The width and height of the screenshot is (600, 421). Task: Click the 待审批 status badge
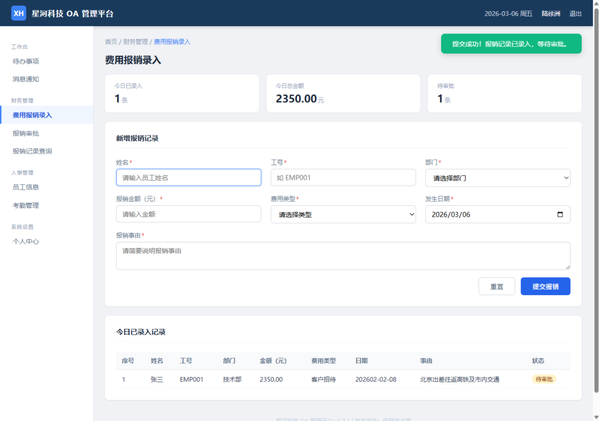(x=543, y=380)
